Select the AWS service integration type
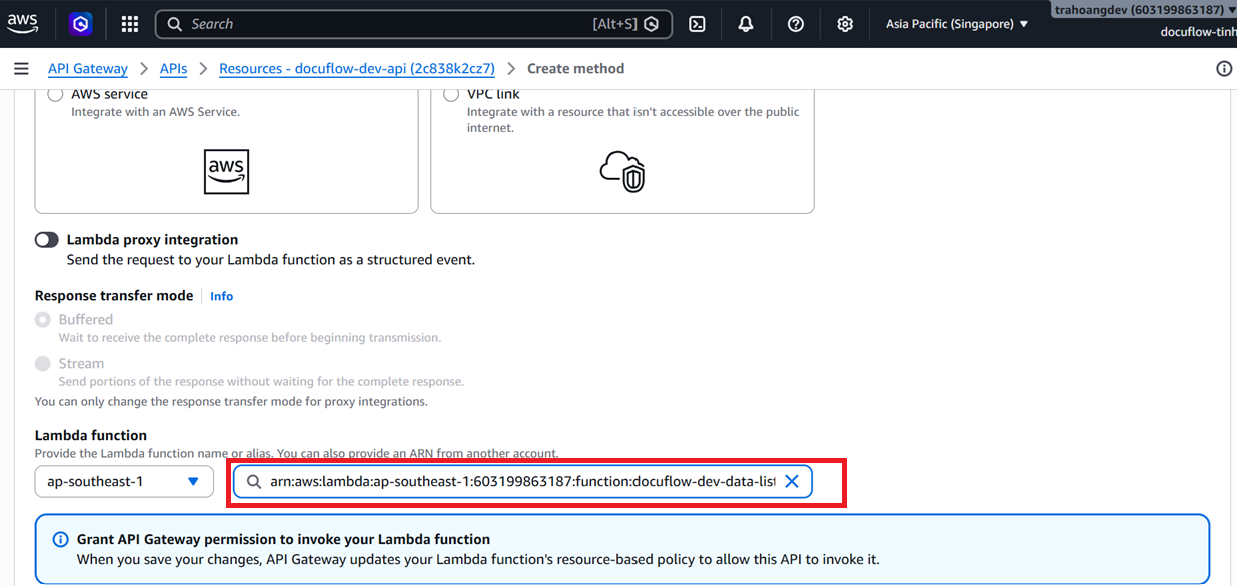Screen dimensions: 1237x586 point(56,94)
